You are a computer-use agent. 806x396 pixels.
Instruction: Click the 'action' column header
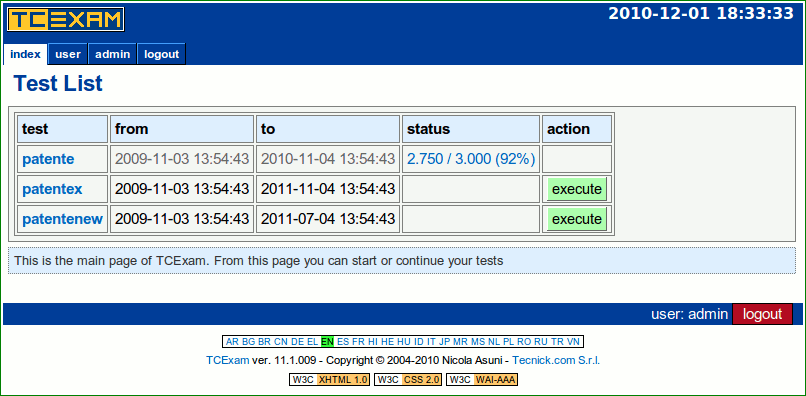577,129
